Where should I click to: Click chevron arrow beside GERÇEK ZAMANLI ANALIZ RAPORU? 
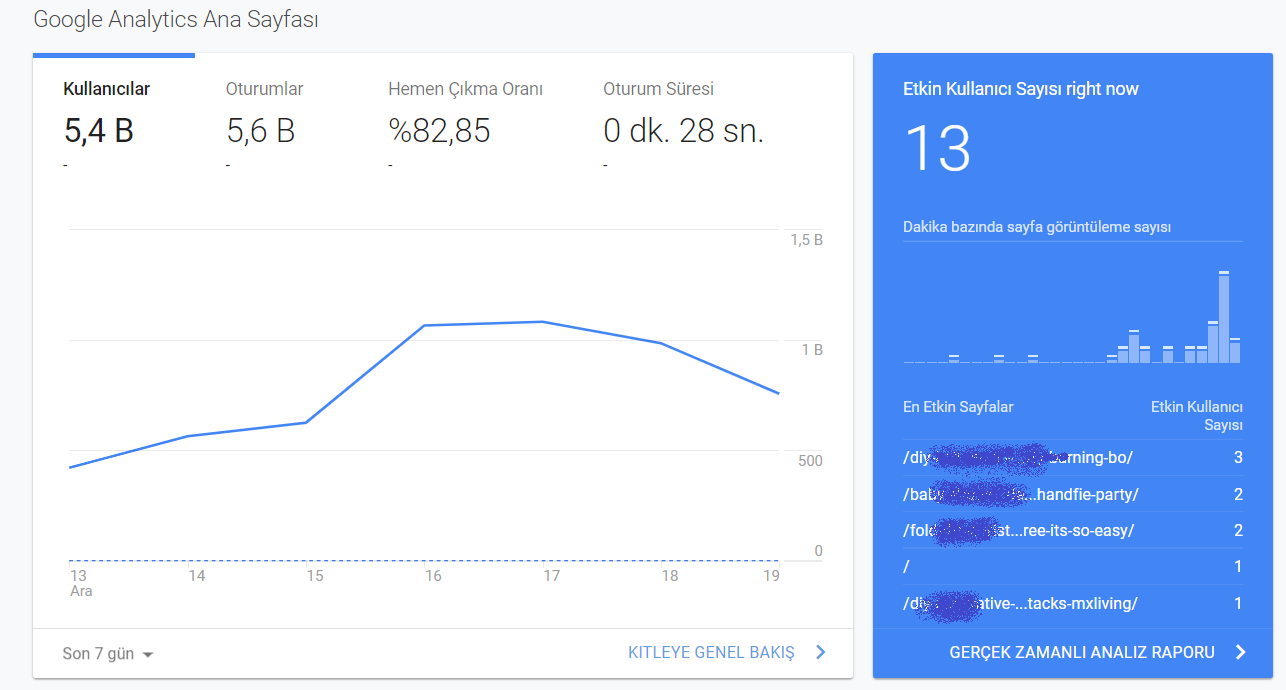pos(1241,653)
